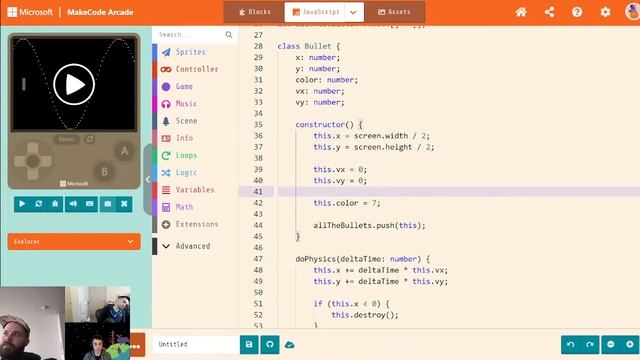Toggle debug mode bug icon
This screenshot has width=640, height=360.
click(x=55, y=203)
